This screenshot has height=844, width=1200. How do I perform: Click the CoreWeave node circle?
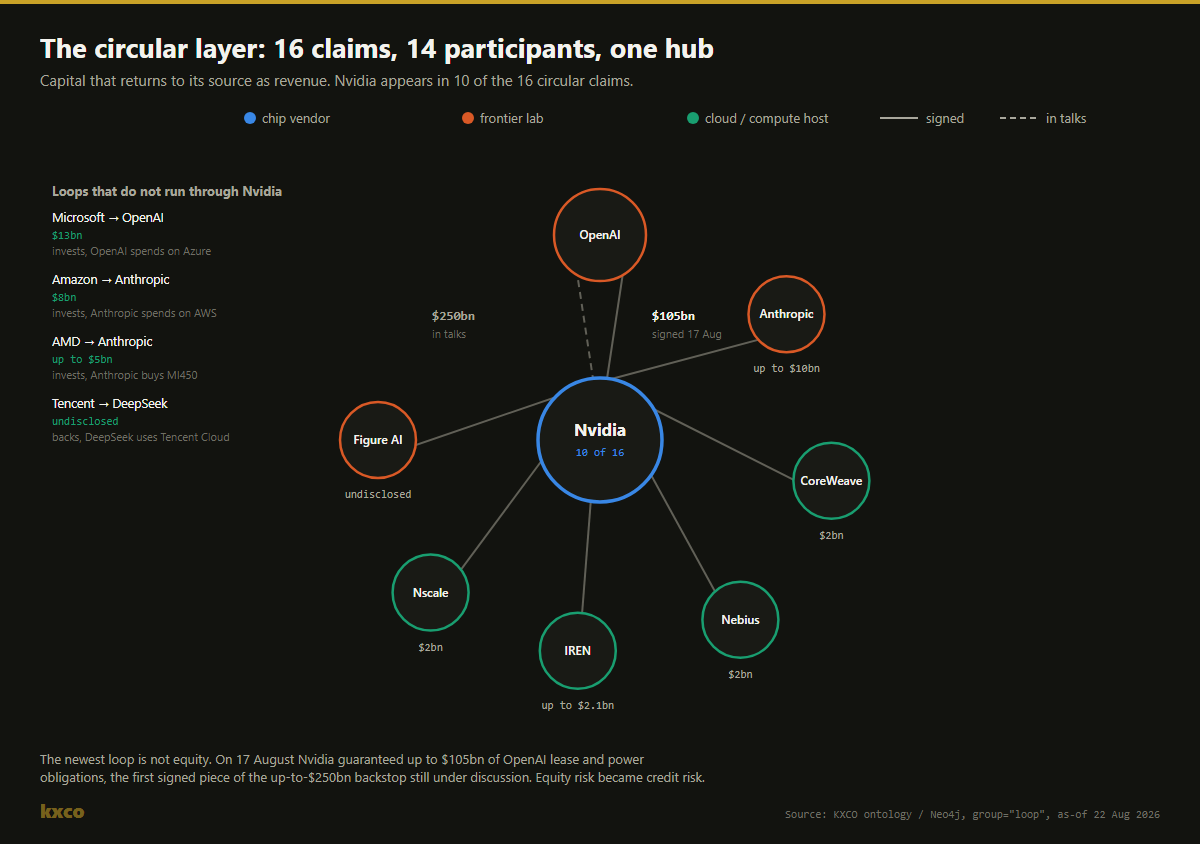click(x=831, y=481)
